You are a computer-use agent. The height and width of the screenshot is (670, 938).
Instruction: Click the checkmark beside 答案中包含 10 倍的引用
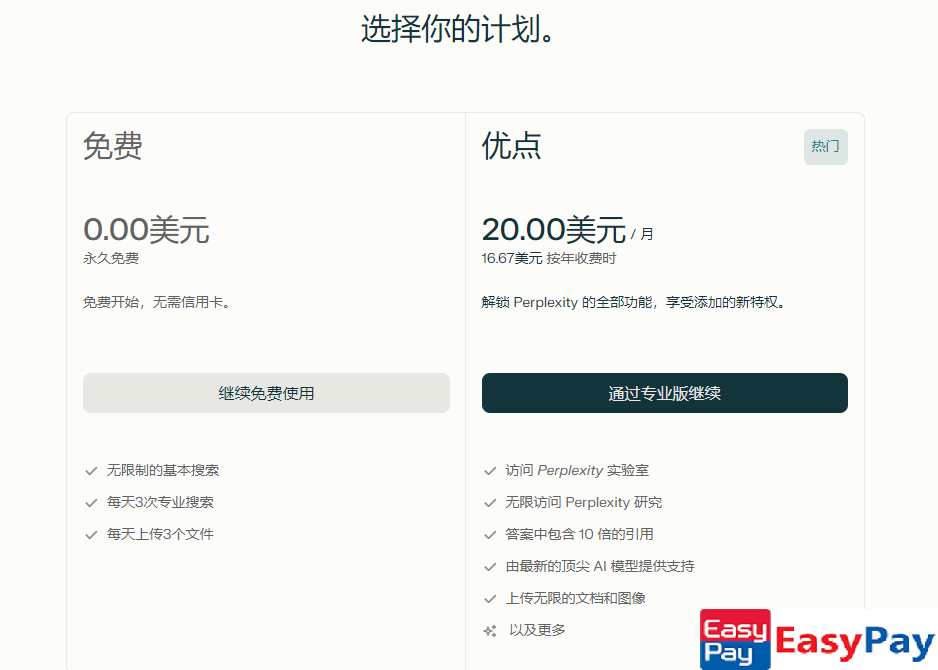[490, 535]
